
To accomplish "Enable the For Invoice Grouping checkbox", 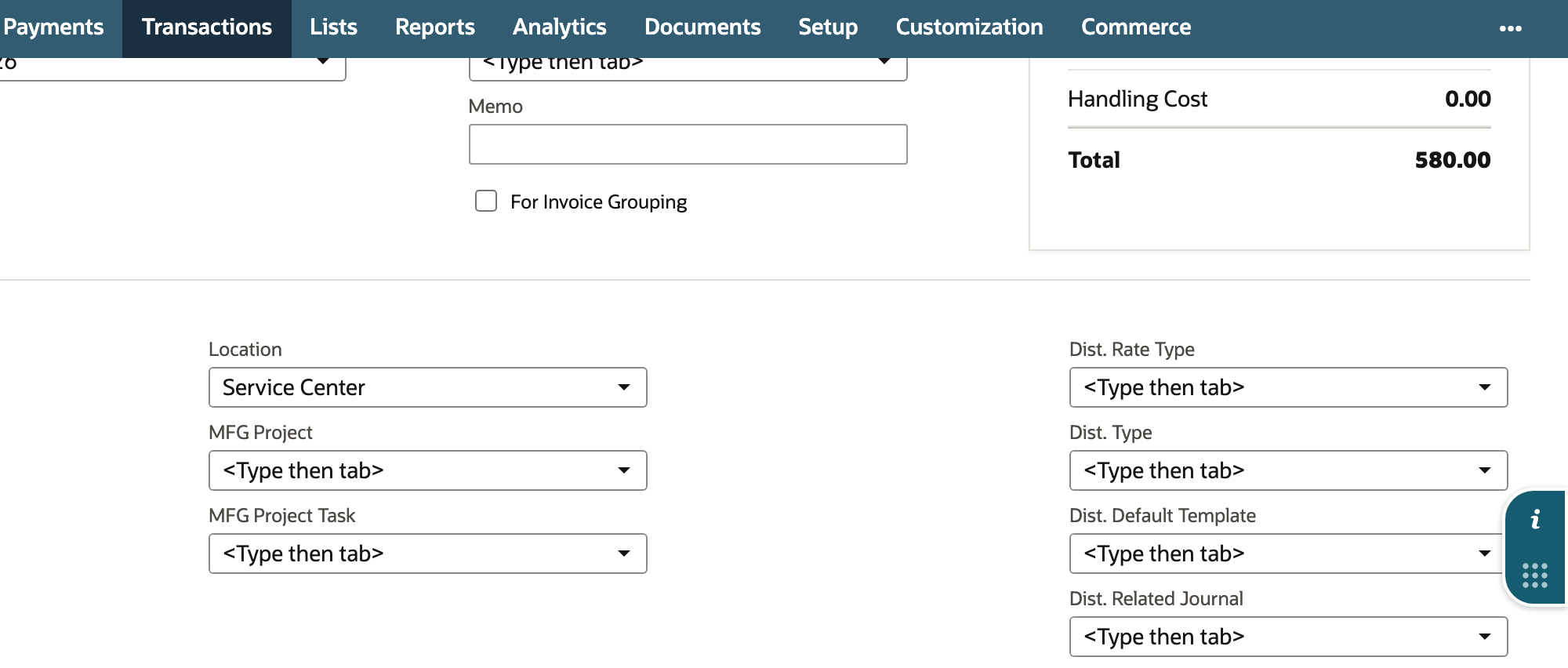I will coord(486,201).
